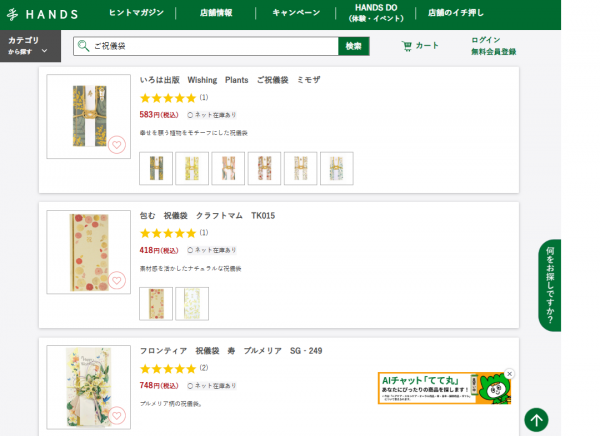Click the scroll-to-top arrow button

(536, 420)
